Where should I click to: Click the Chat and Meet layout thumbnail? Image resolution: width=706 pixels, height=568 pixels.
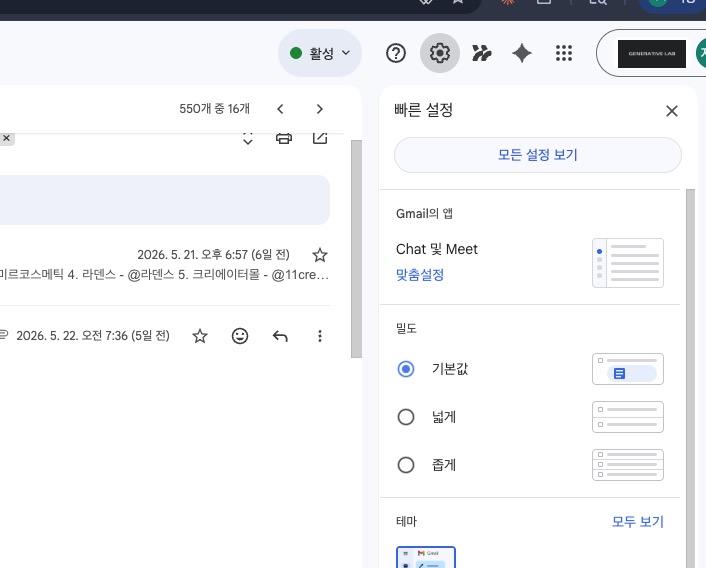pyautogui.click(x=628, y=263)
